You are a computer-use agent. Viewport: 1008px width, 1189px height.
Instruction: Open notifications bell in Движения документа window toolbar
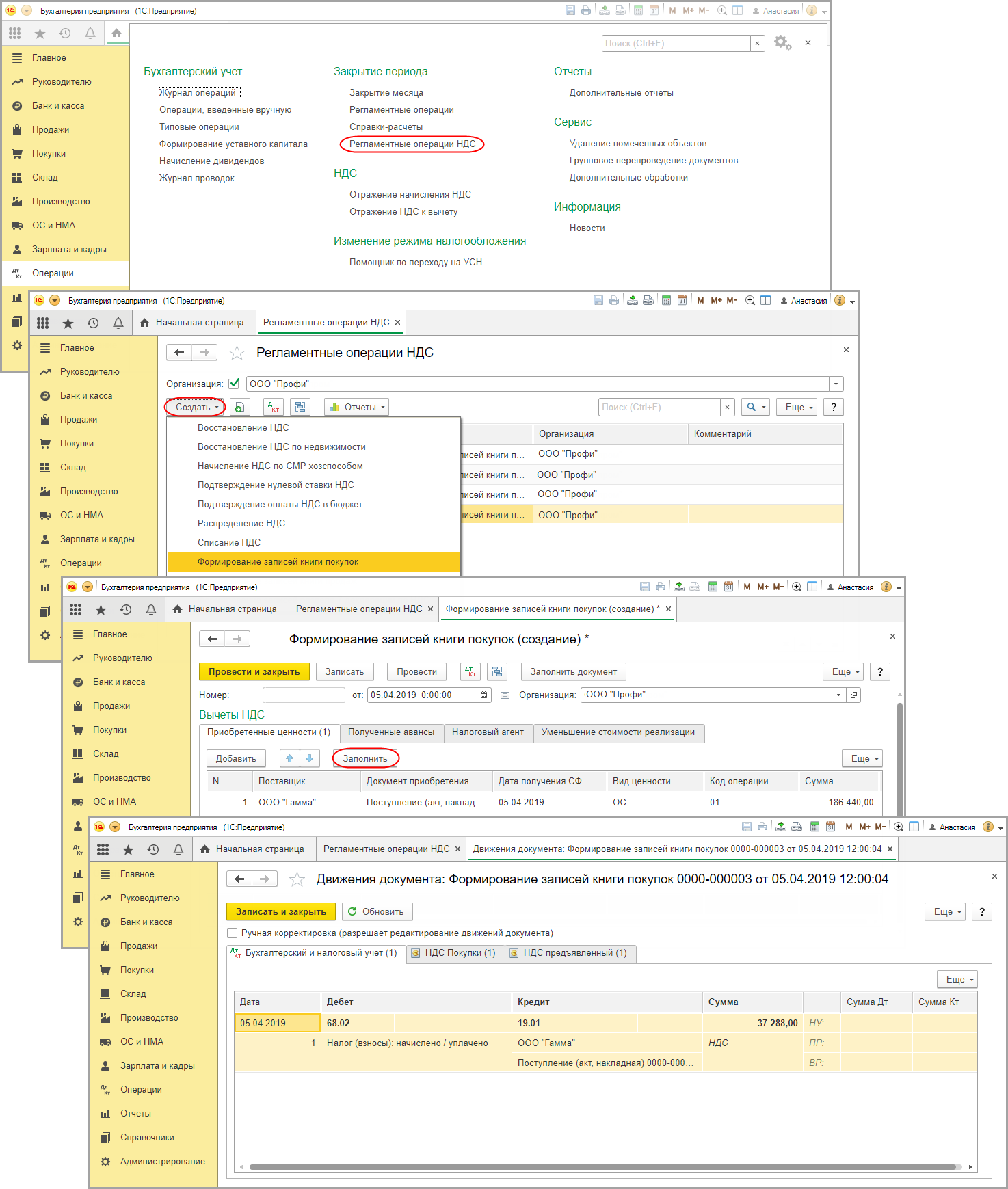pos(178,849)
